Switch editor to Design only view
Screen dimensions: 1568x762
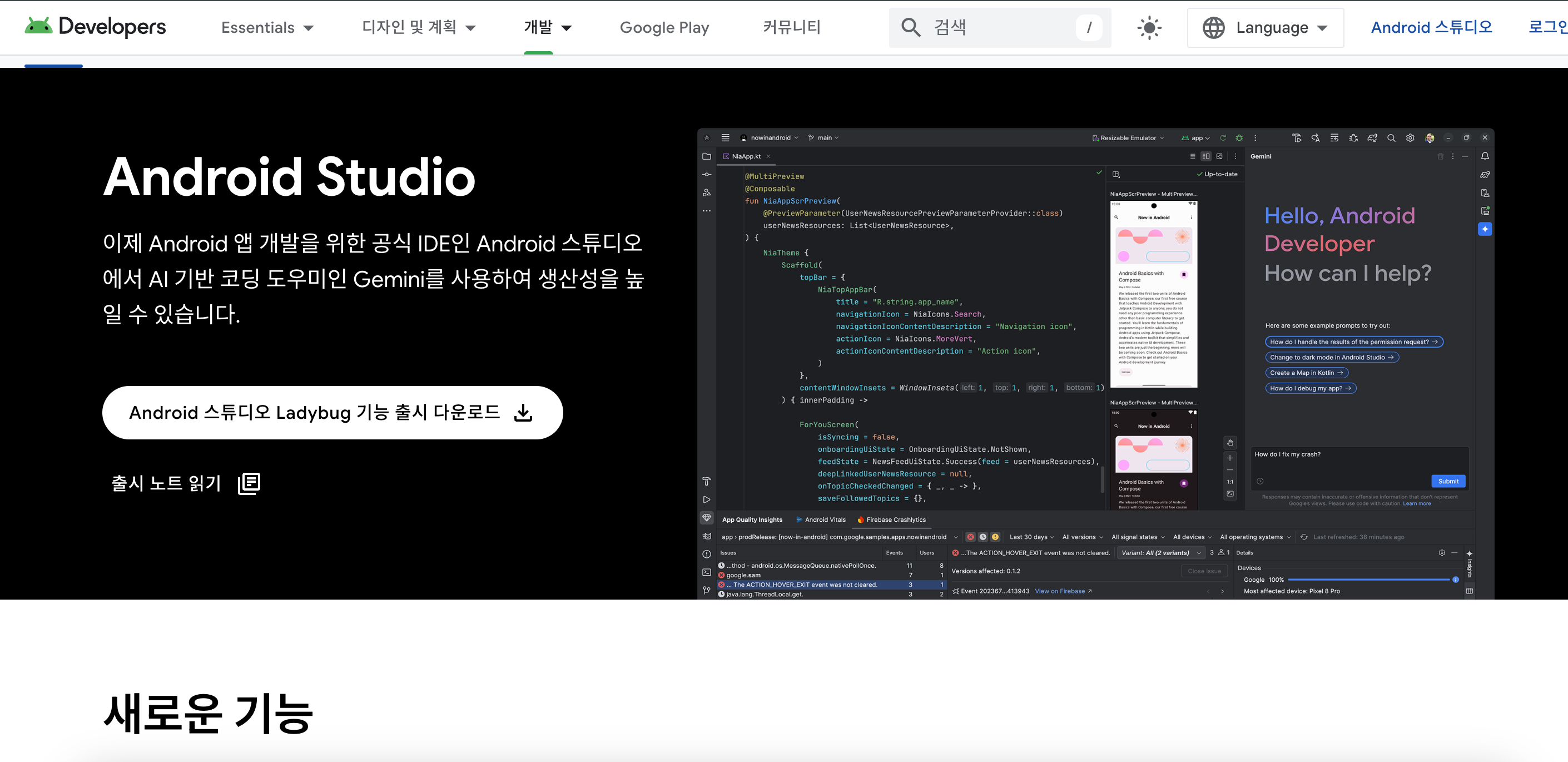click(x=1219, y=156)
